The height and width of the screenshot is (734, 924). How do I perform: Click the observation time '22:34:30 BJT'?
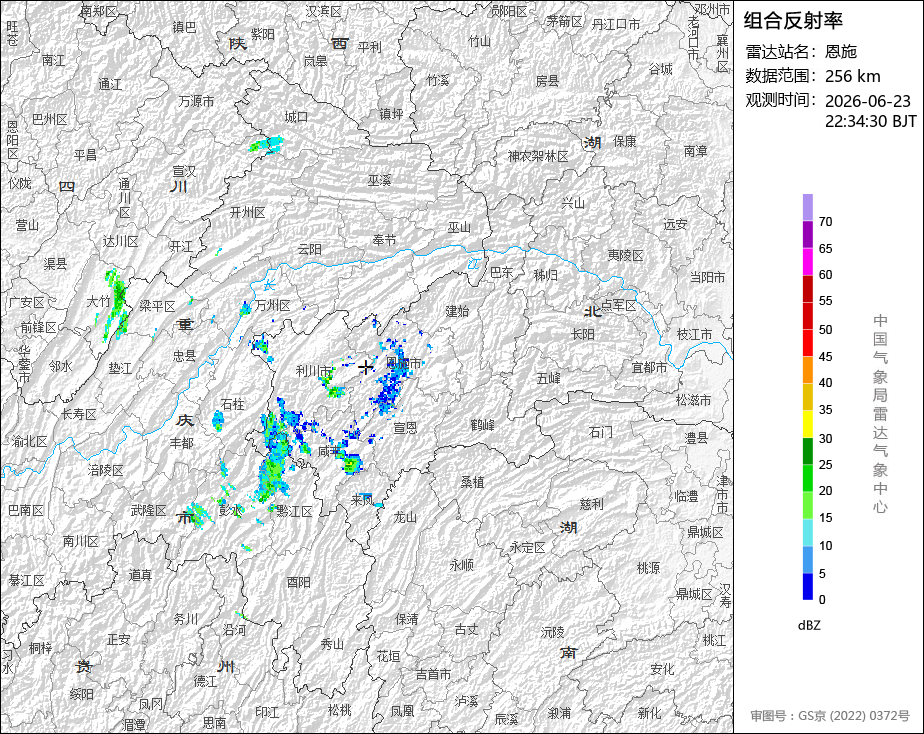pos(870,121)
